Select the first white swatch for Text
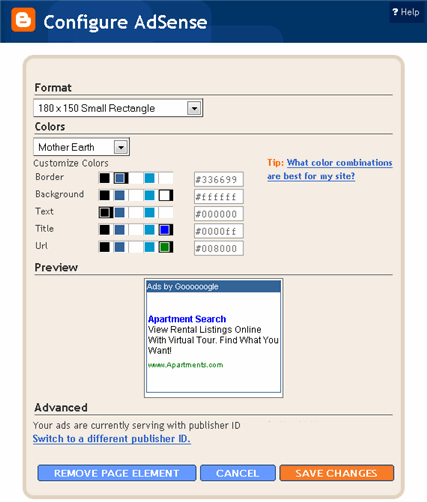The image size is (427, 502). tap(135, 212)
